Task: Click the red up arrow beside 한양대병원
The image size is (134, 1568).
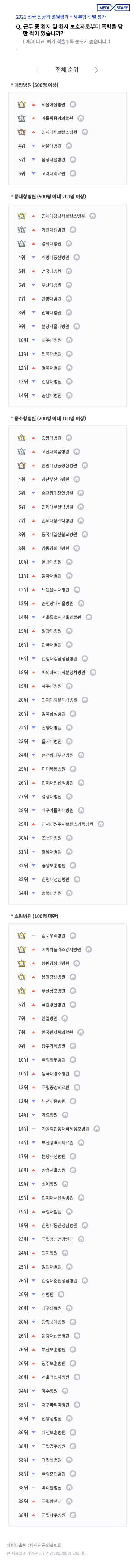Action: [x=33, y=299]
